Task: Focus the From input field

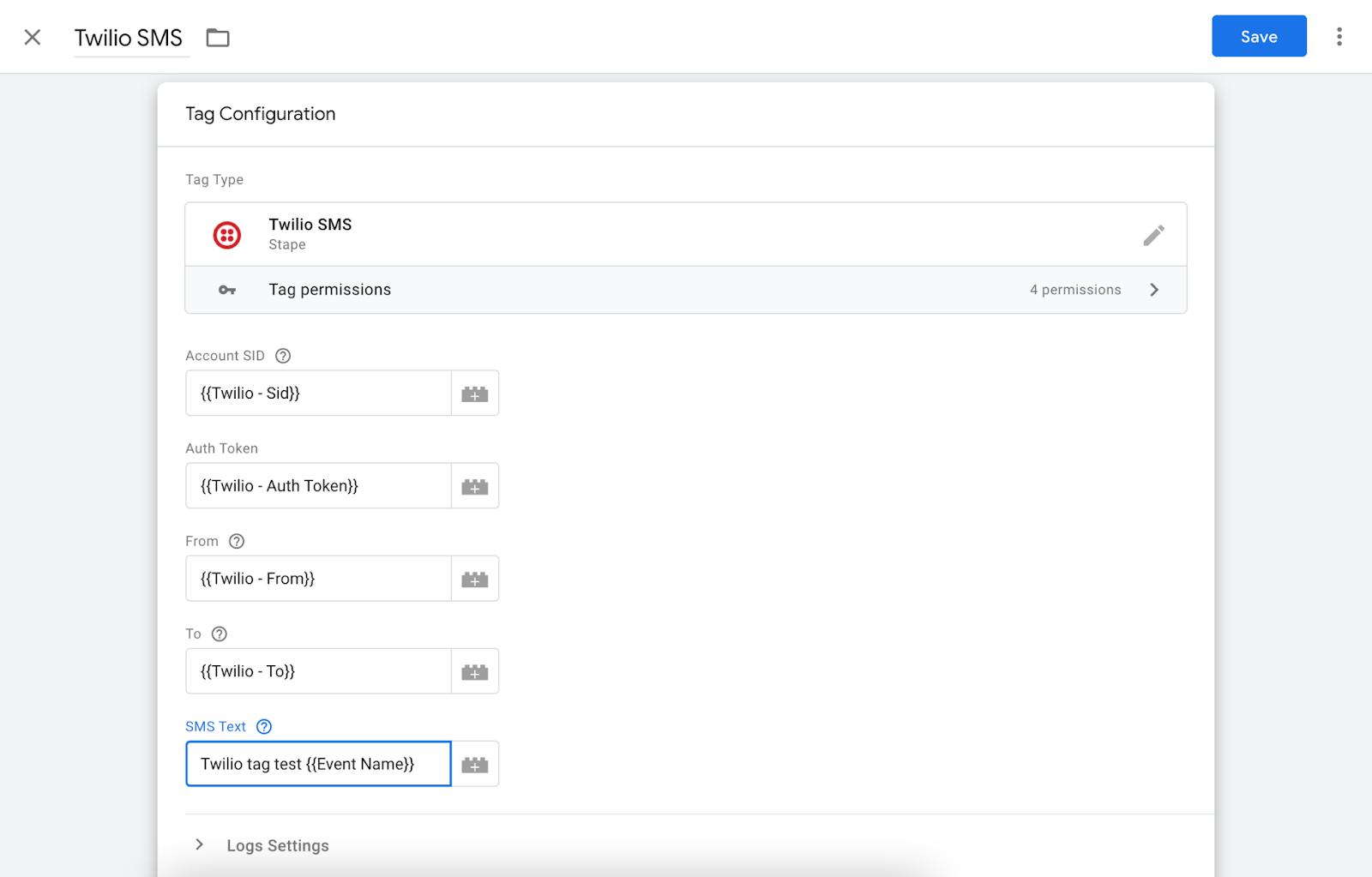Action: pos(318,579)
